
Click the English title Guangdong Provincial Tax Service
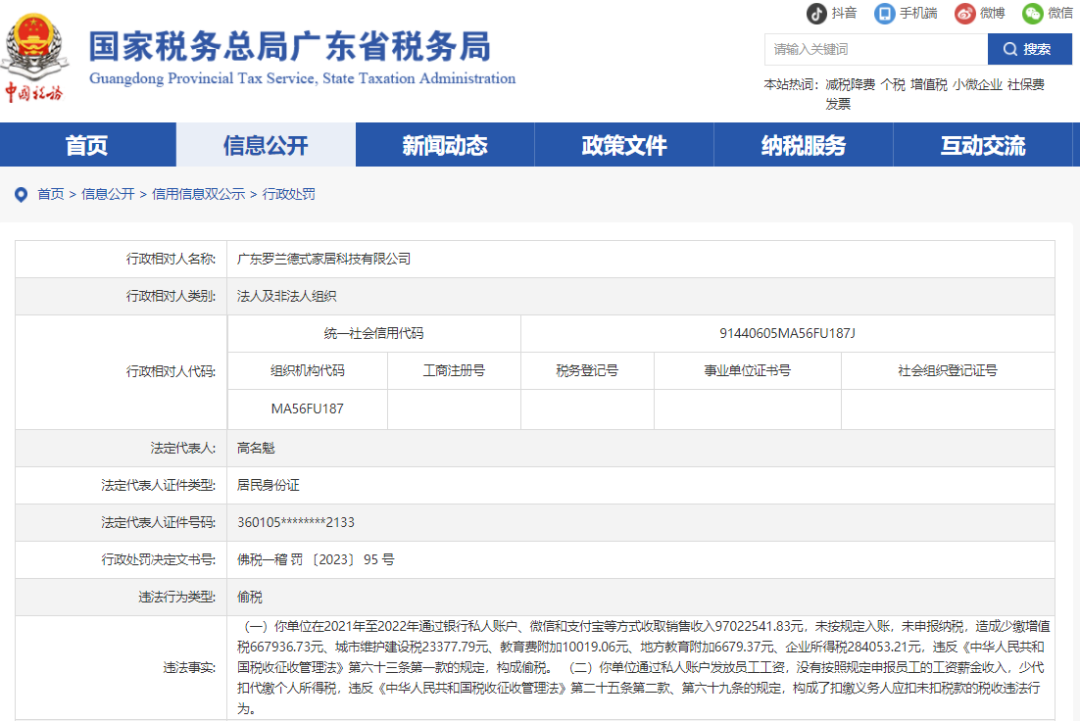pyautogui.click(x=202, y=79)
